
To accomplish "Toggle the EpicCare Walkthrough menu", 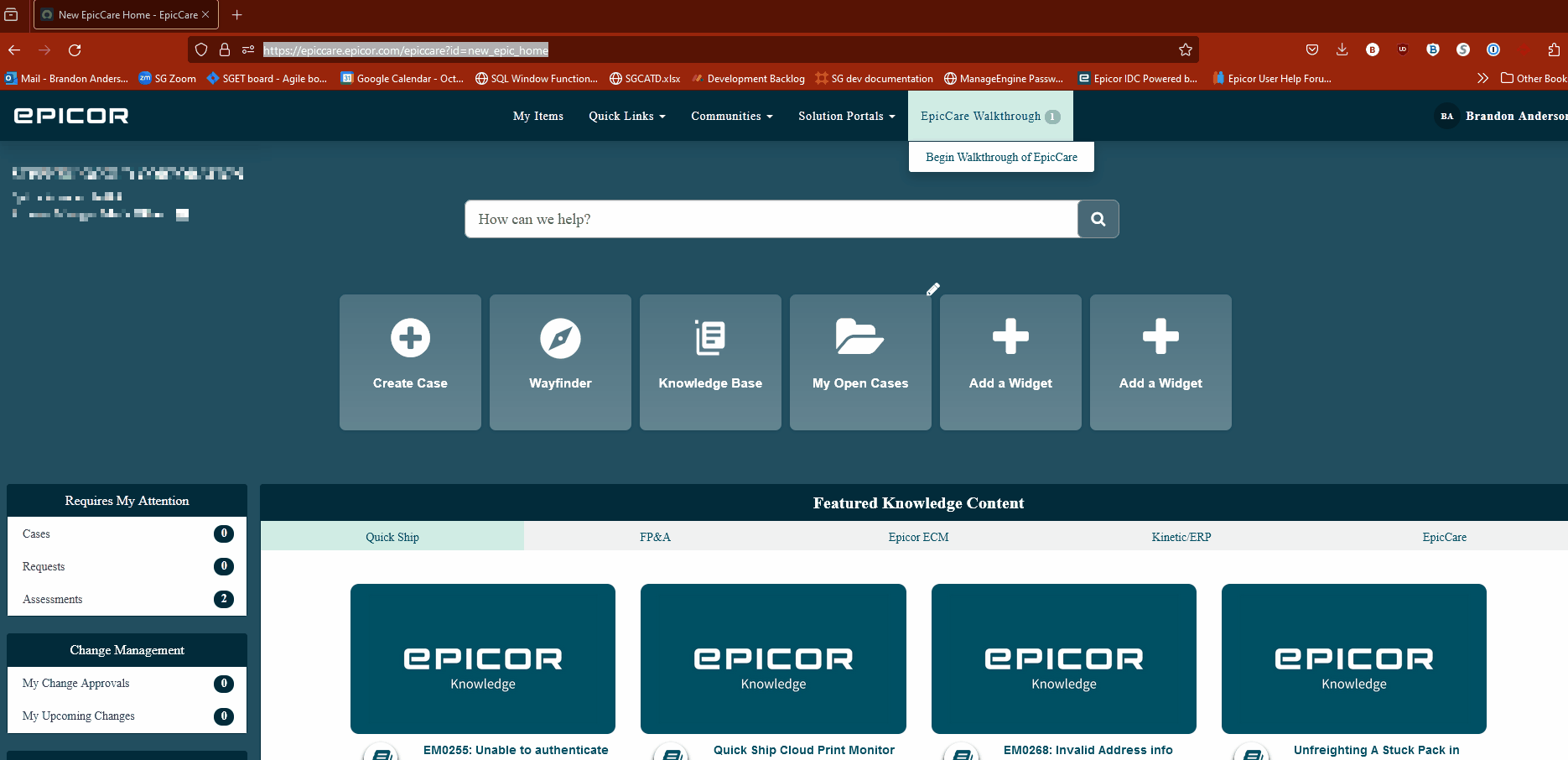I will [x=990, y=116].
